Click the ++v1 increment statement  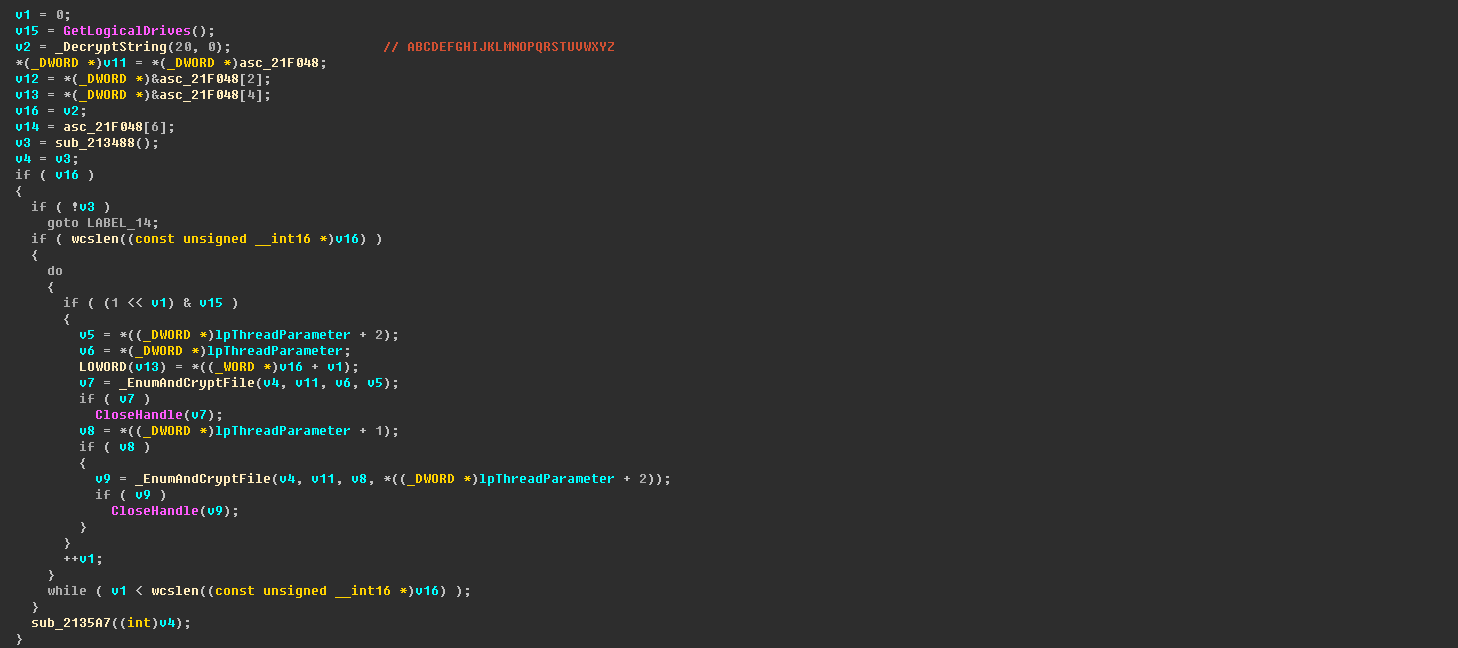click(82, 559)
